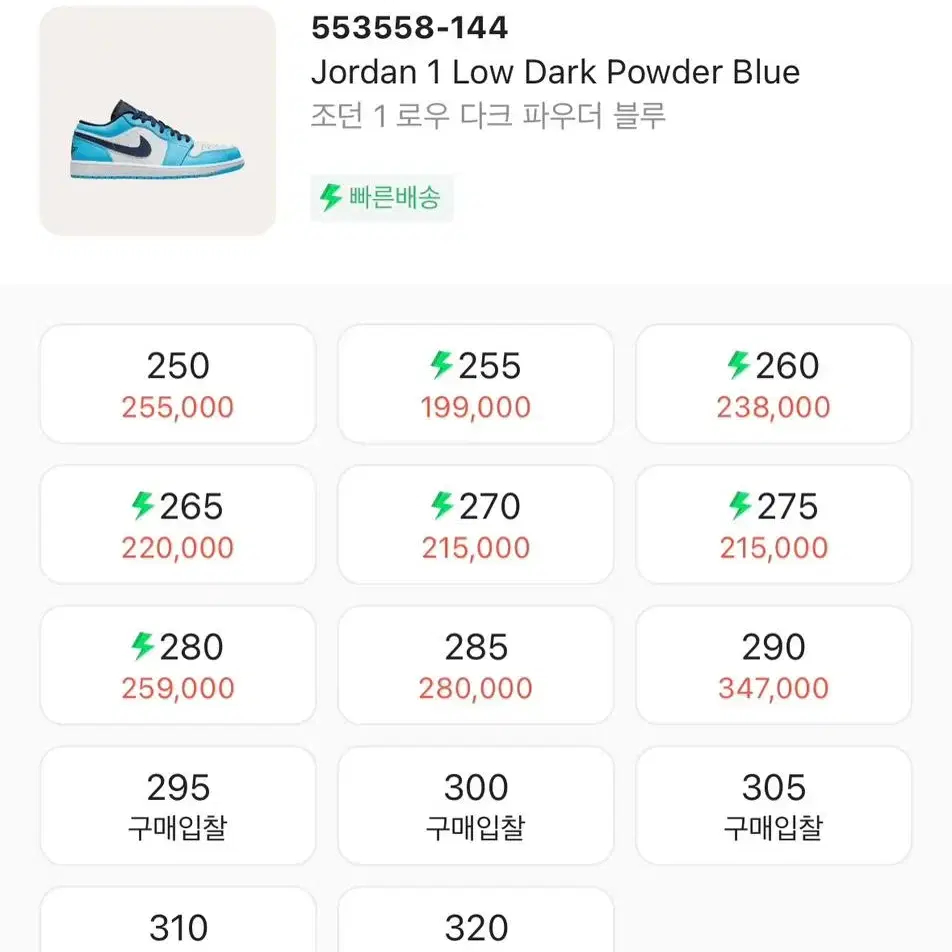
Task: Tap Korean product name 조던 1 로우
Action: tap(379, 115)
